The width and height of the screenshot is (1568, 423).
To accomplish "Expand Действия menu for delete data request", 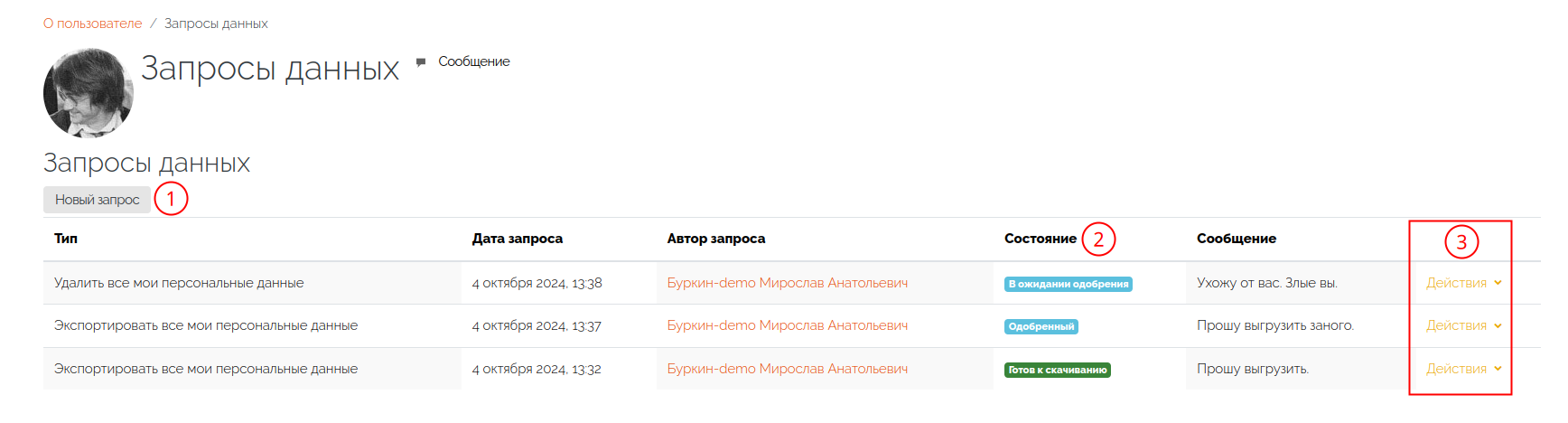I will 1463,283.
